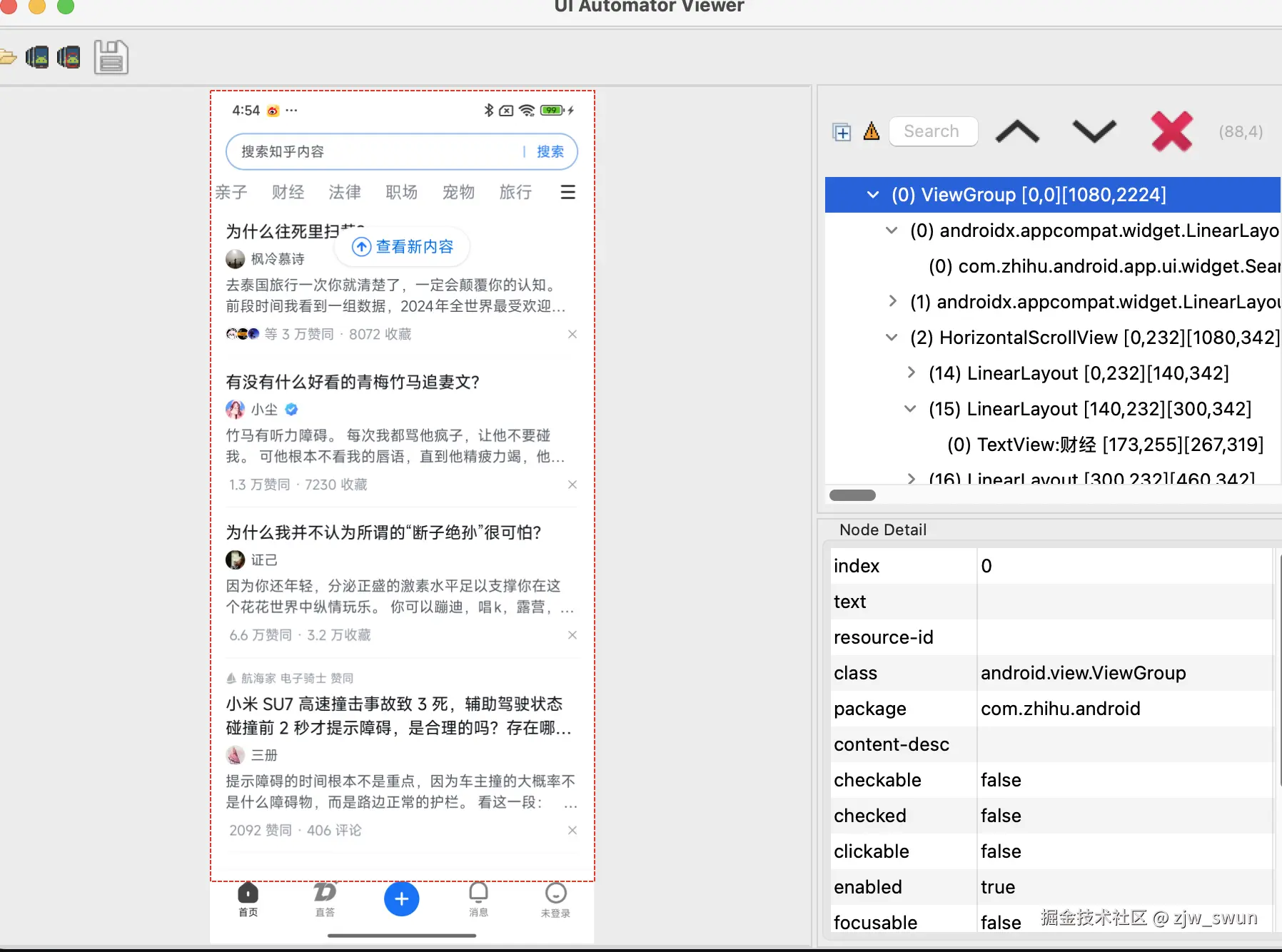Go to the next search result with the down arrow
Image resolution: width=1282 pixels, height=952 pixels.
click(1094, 132)
